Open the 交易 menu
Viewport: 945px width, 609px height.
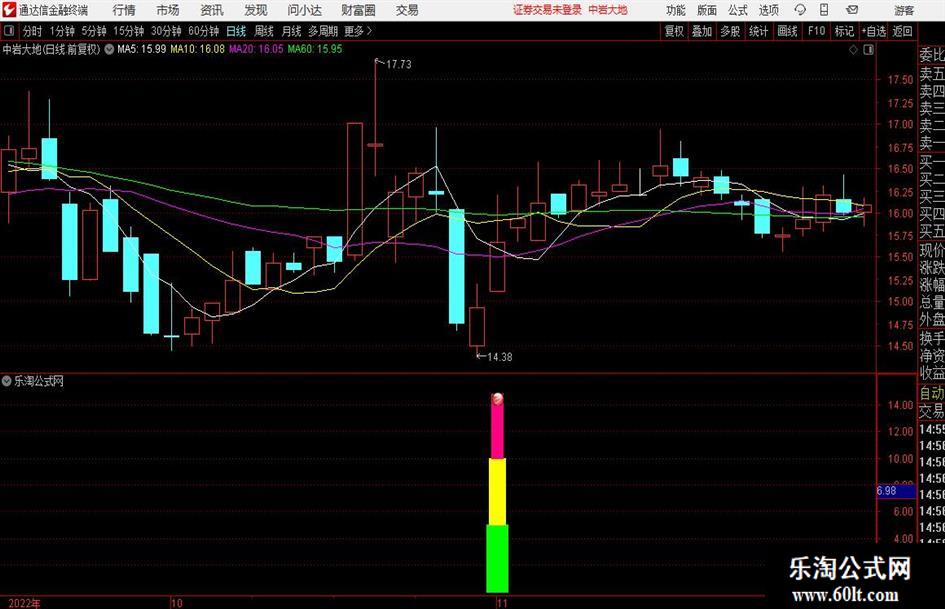(x=407, y=10)
